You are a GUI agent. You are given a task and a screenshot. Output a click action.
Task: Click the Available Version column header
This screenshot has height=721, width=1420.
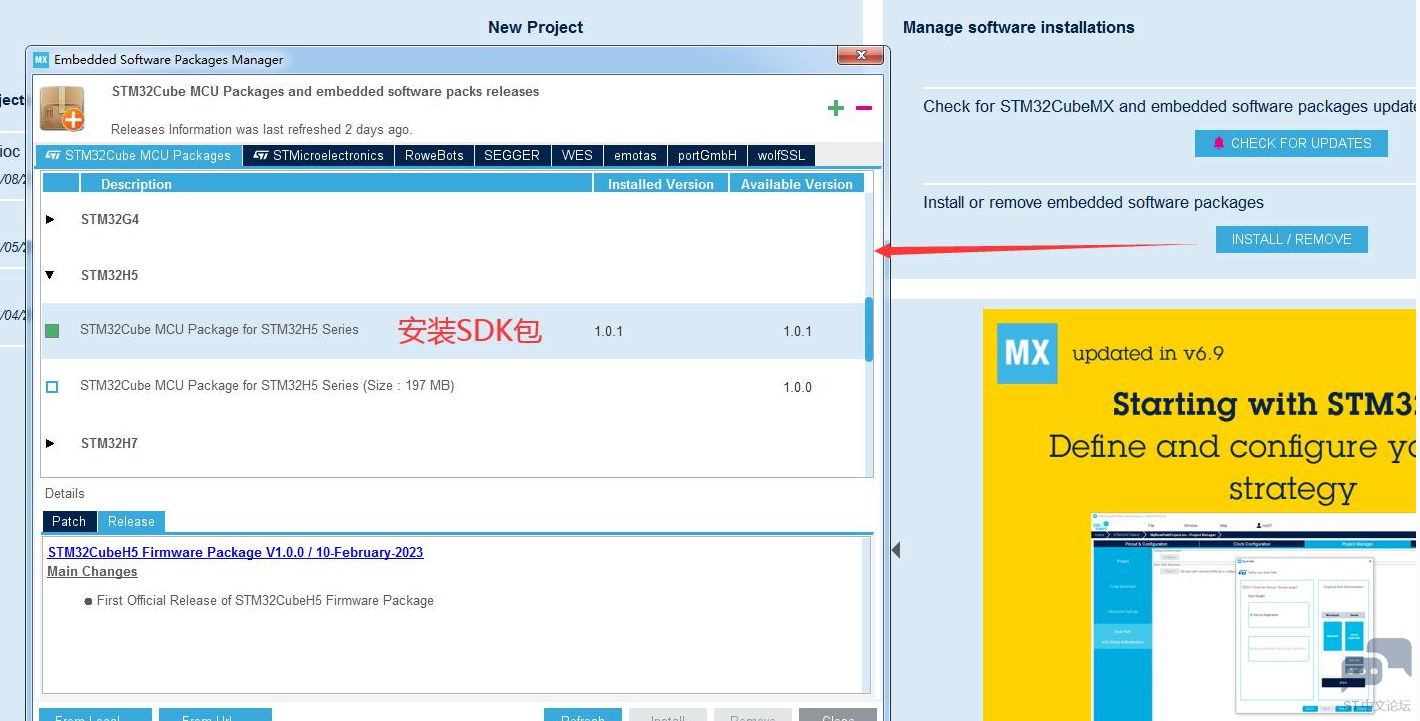click(797, 184)
